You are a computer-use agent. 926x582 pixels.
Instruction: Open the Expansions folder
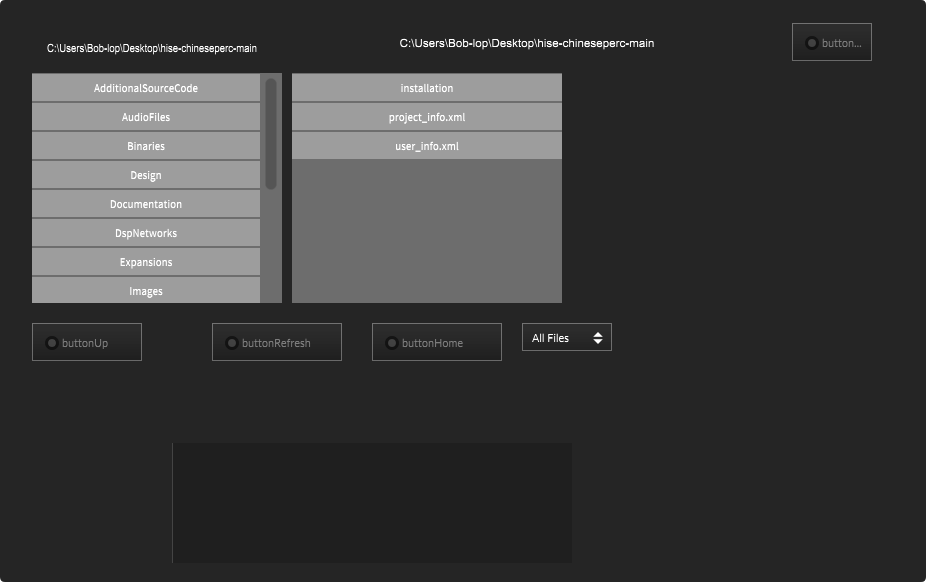[146, 262]
